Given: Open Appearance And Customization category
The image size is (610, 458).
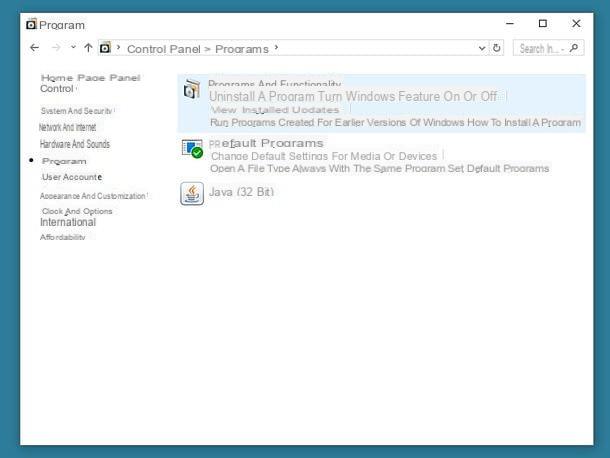Looking at the screenshot, I should tap(93, 196).
